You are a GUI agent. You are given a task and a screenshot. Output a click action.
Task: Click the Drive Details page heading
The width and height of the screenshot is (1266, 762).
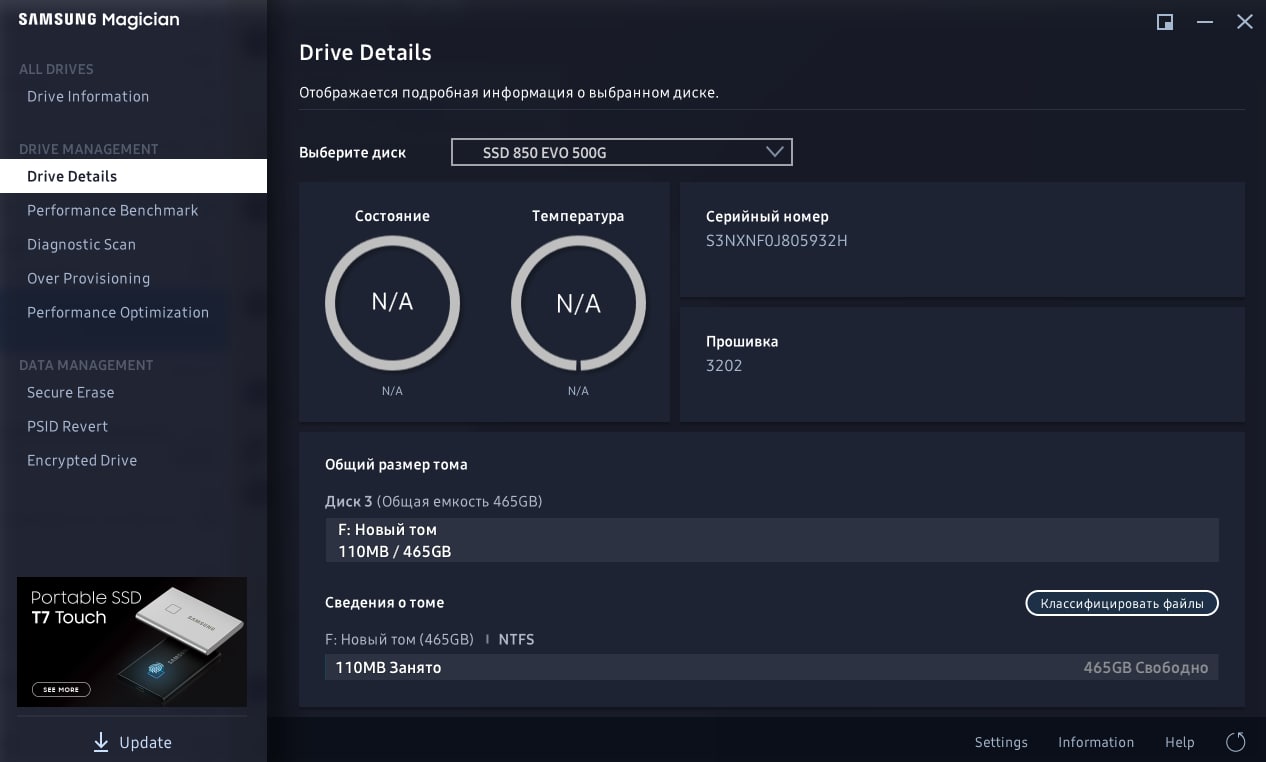click(366, 52)
